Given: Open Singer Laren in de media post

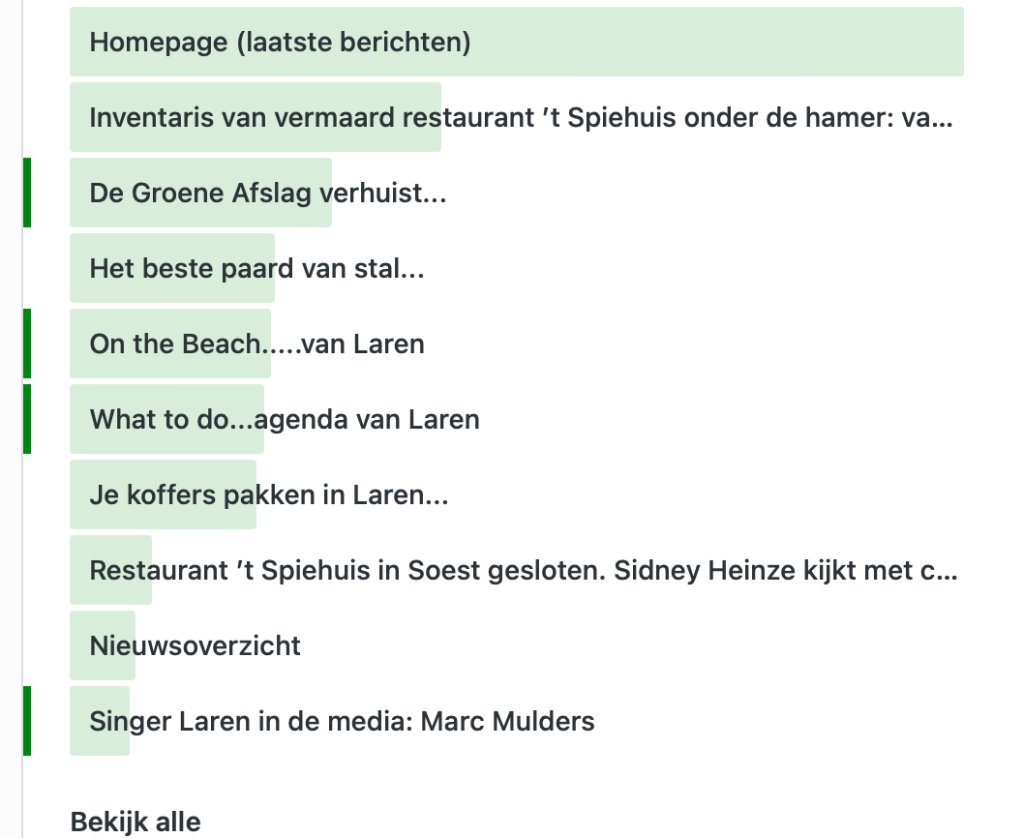Looking at the screenshot, I should (342, 722).
